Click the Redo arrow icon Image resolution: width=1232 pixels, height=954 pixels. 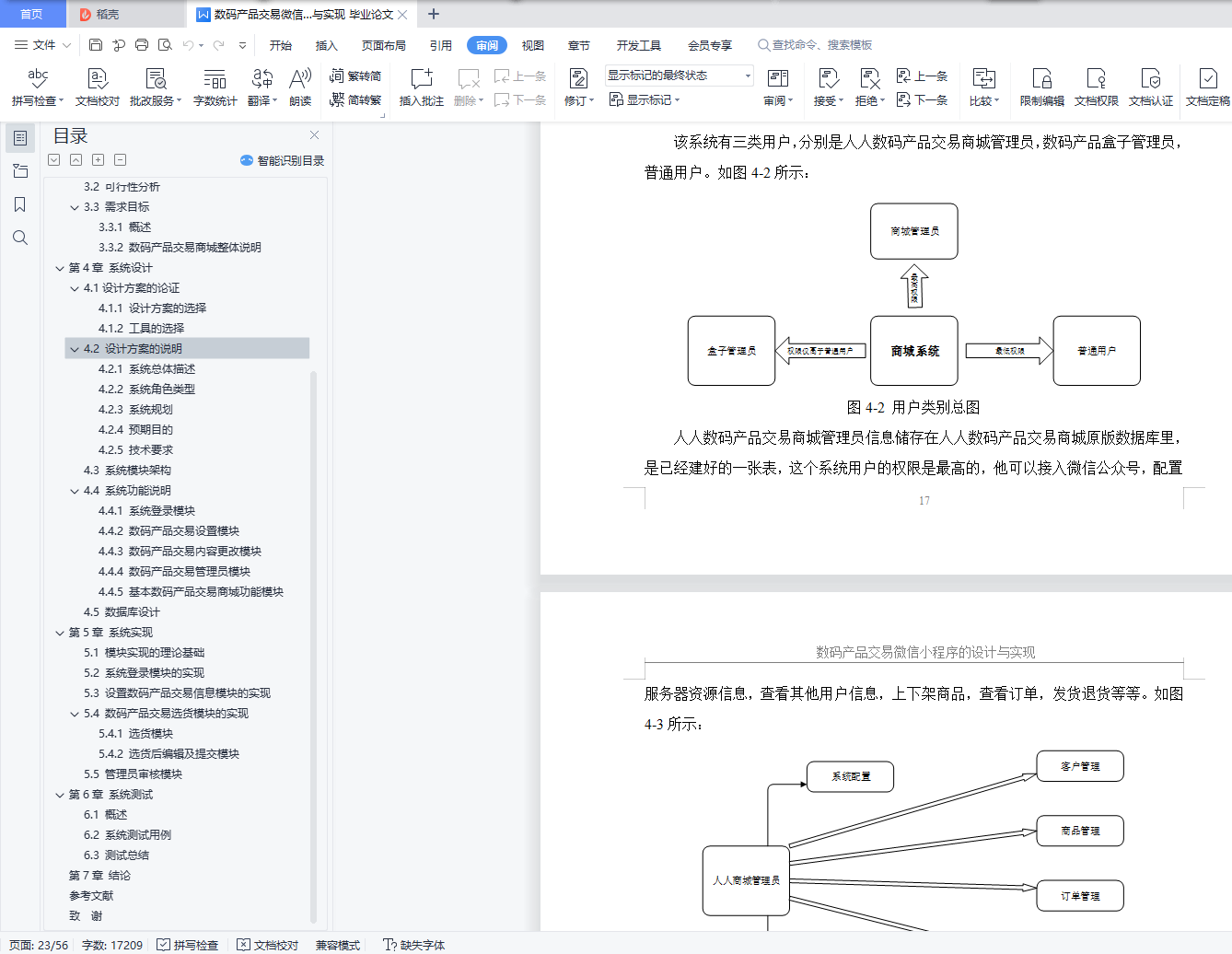(x=219, y=44)
